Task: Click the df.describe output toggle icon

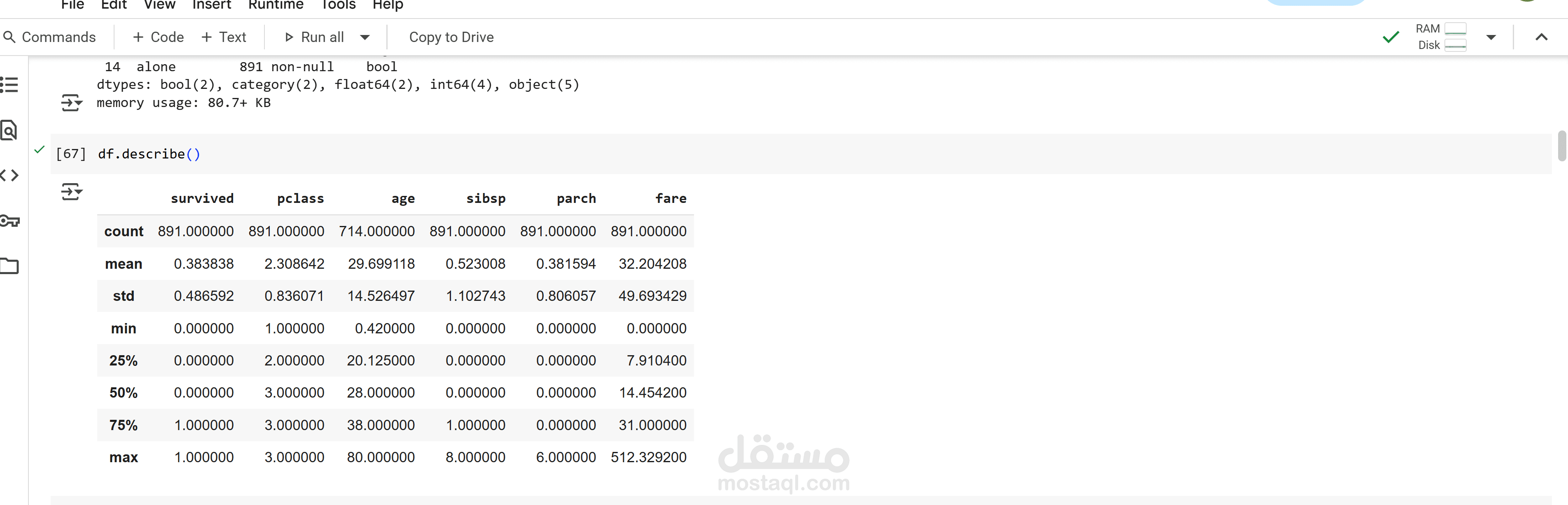Action: coord(71,192)
